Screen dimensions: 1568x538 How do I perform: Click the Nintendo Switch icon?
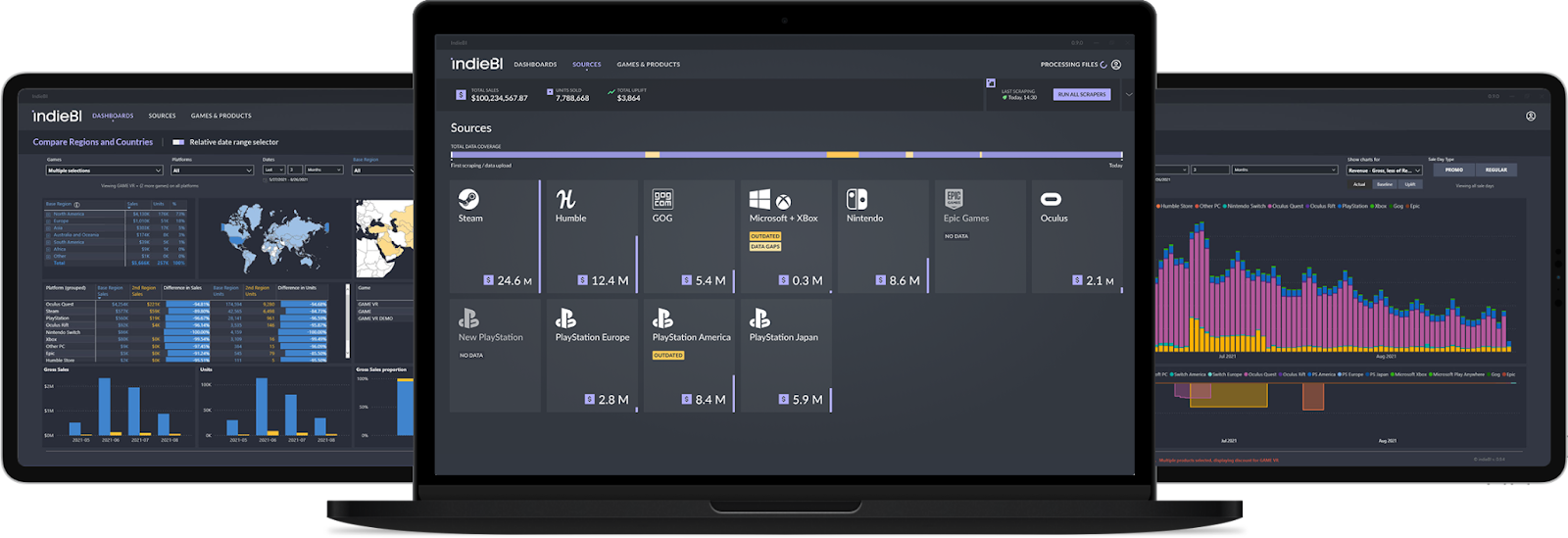(857, 199)
